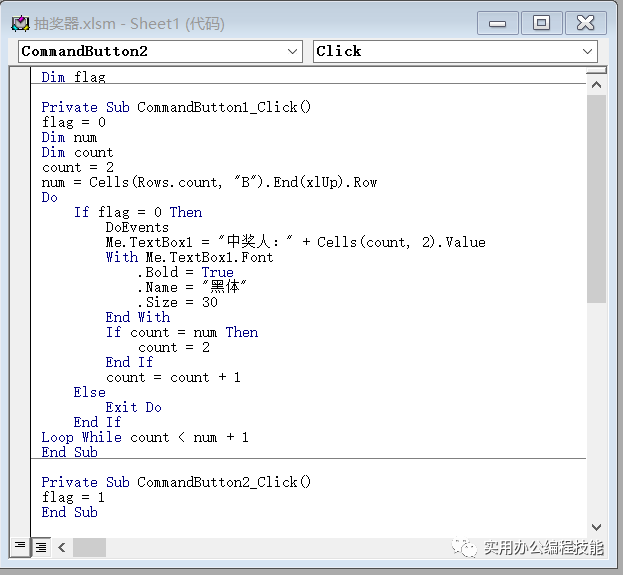Click the 'End With' line
The width and height of the screenshot is (623, 575).
coord(138,317)
